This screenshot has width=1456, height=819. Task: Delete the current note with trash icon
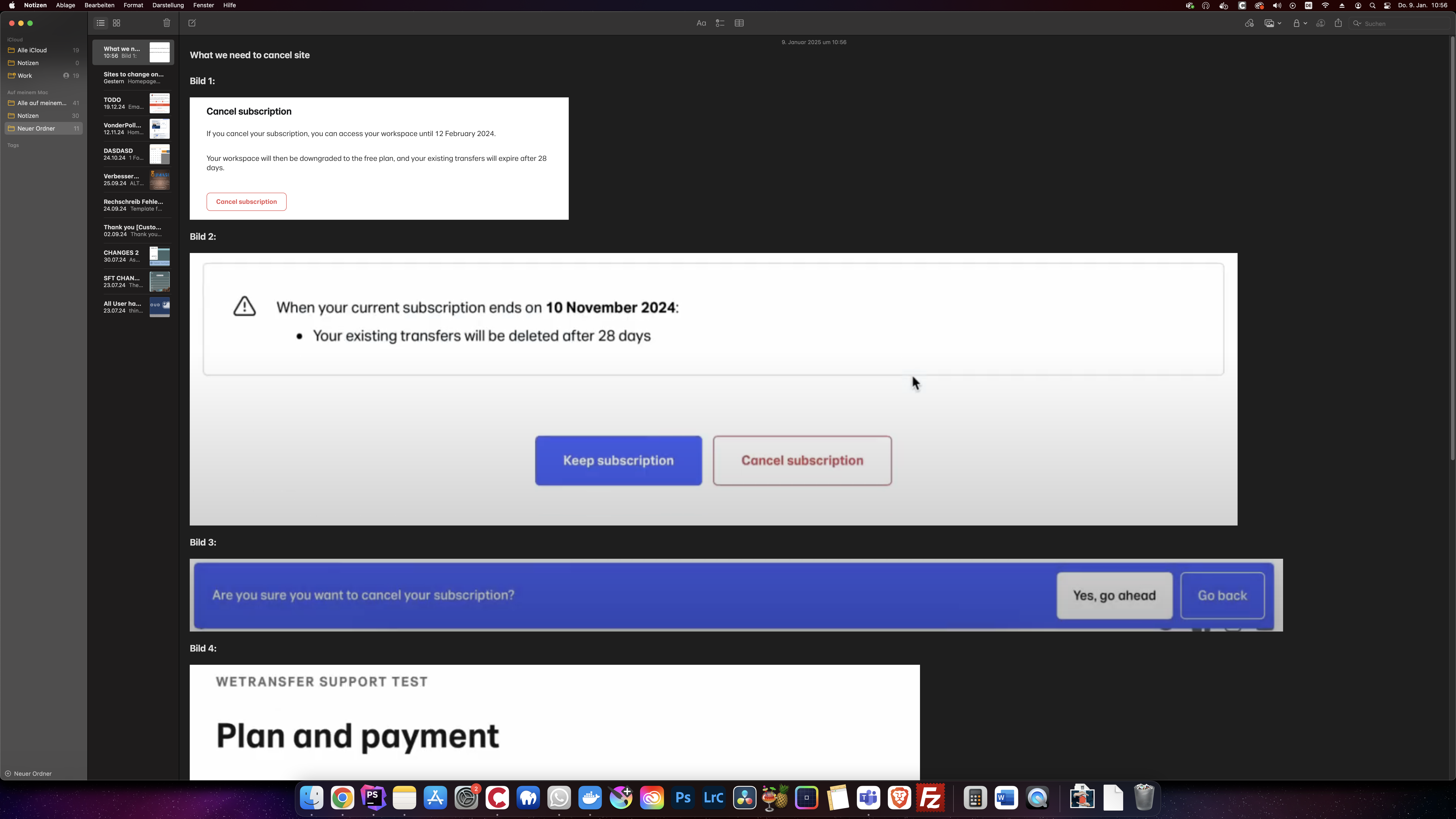coord(167,23)
